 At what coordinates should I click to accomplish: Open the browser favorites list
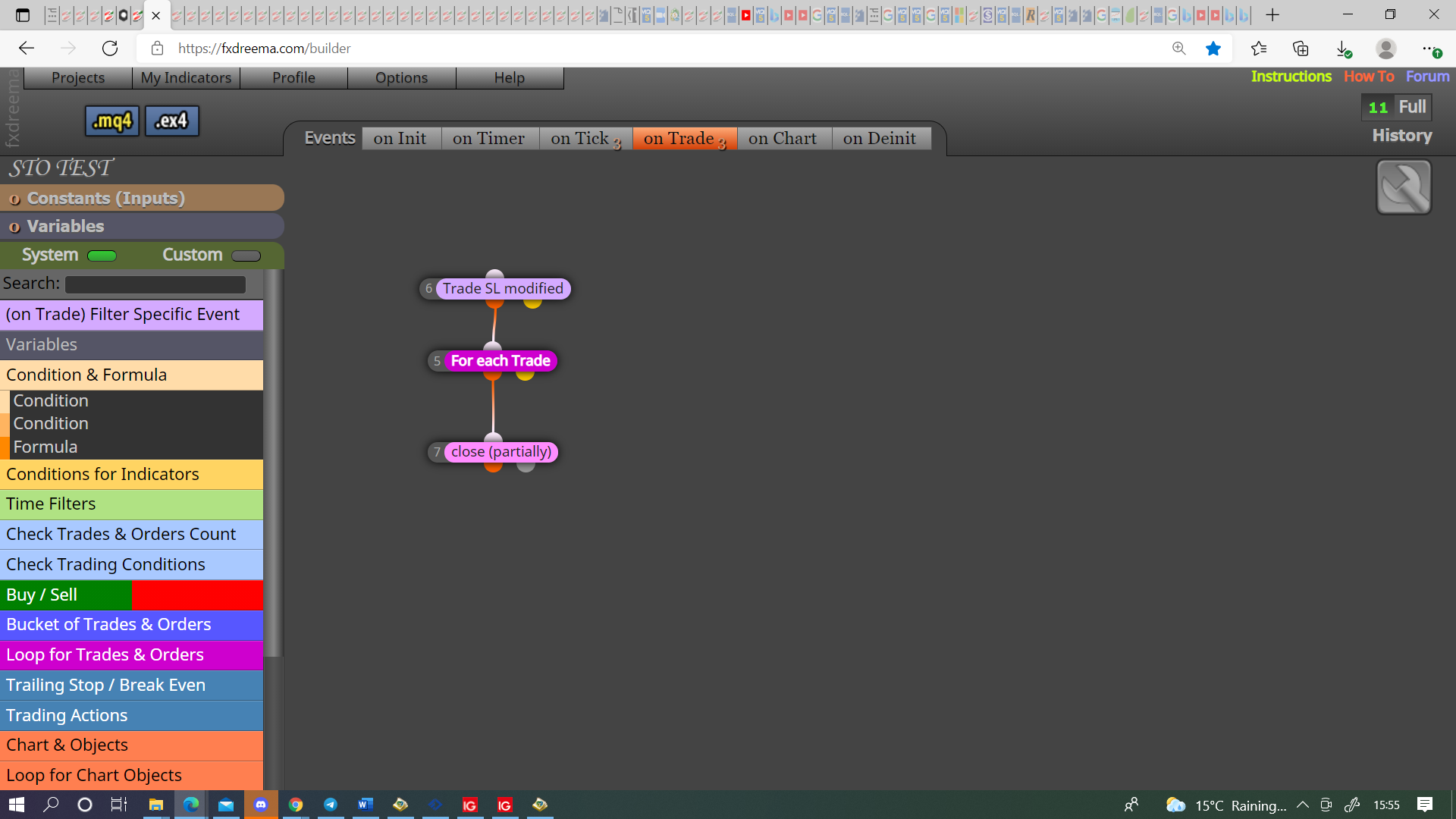1259,49
